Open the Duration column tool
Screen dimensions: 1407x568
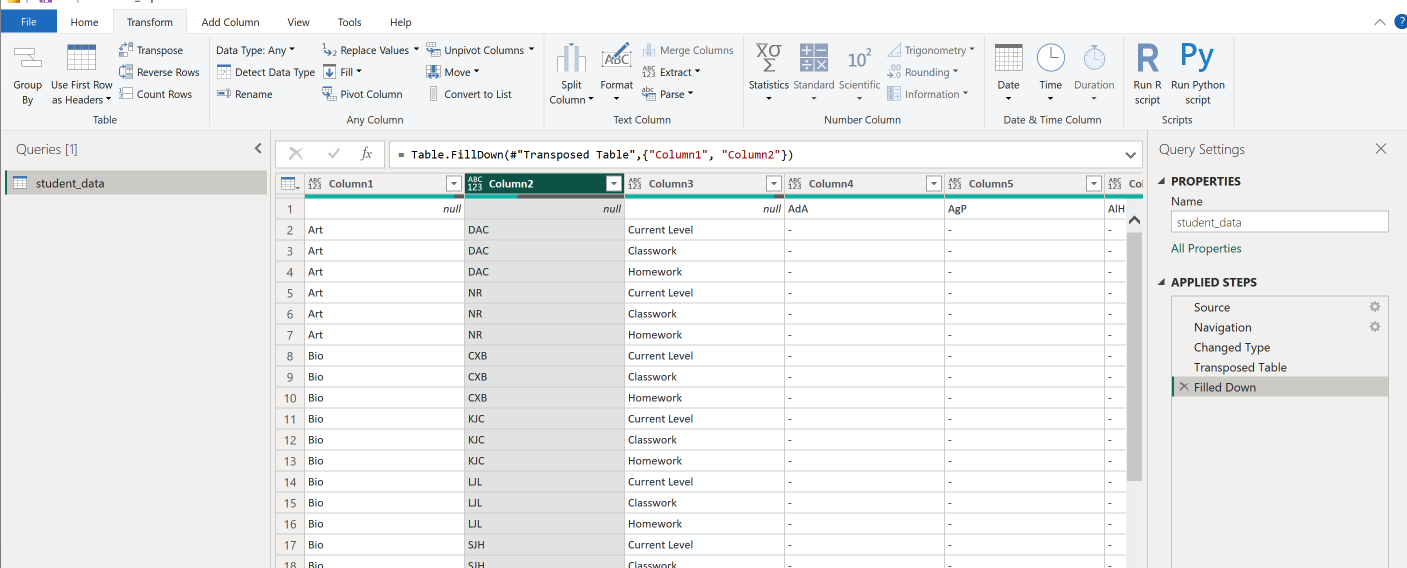[x=1094, y=72]
